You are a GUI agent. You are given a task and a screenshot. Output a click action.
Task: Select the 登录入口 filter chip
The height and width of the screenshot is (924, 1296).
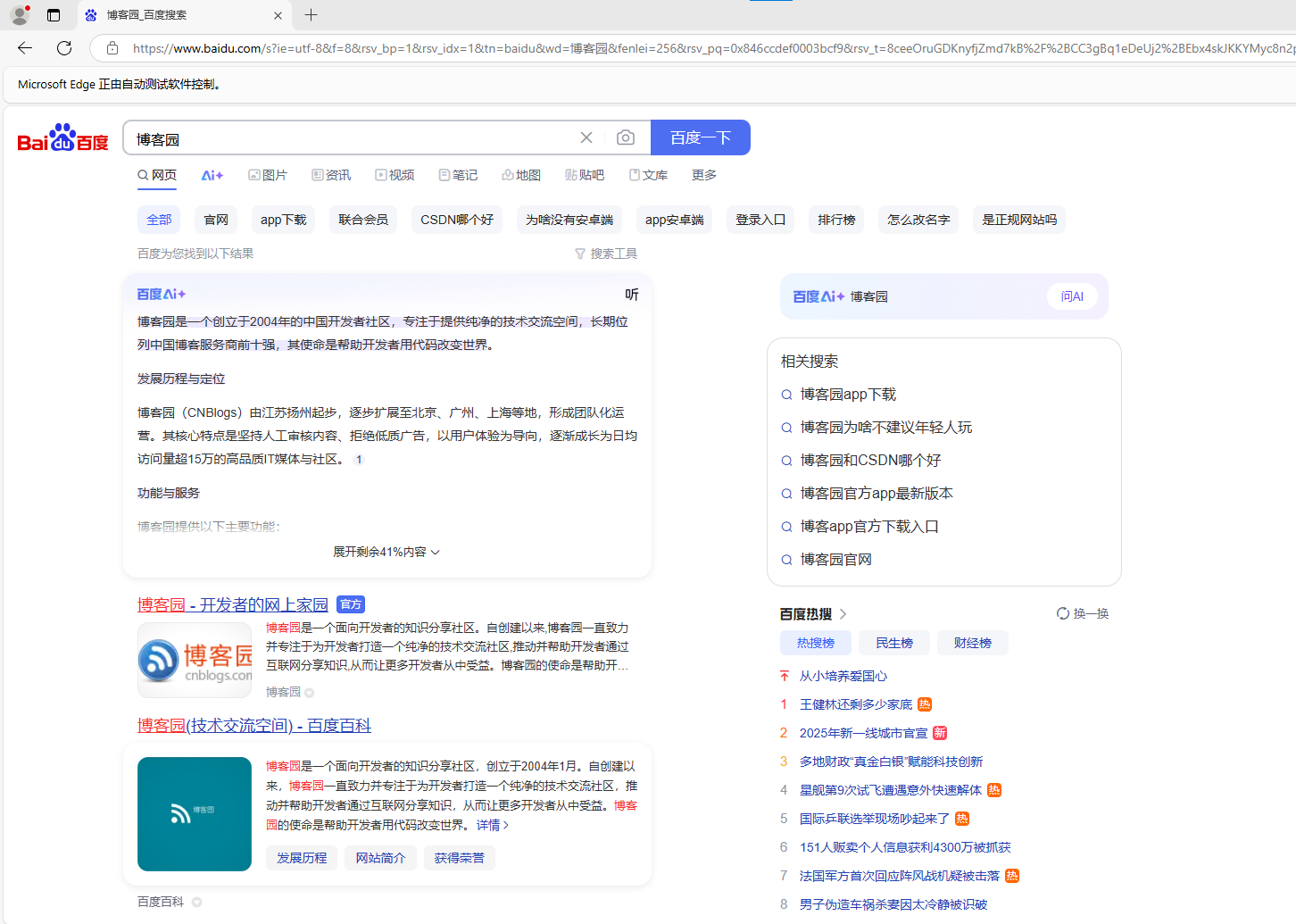pyautogui.click(x=760, y=220)
